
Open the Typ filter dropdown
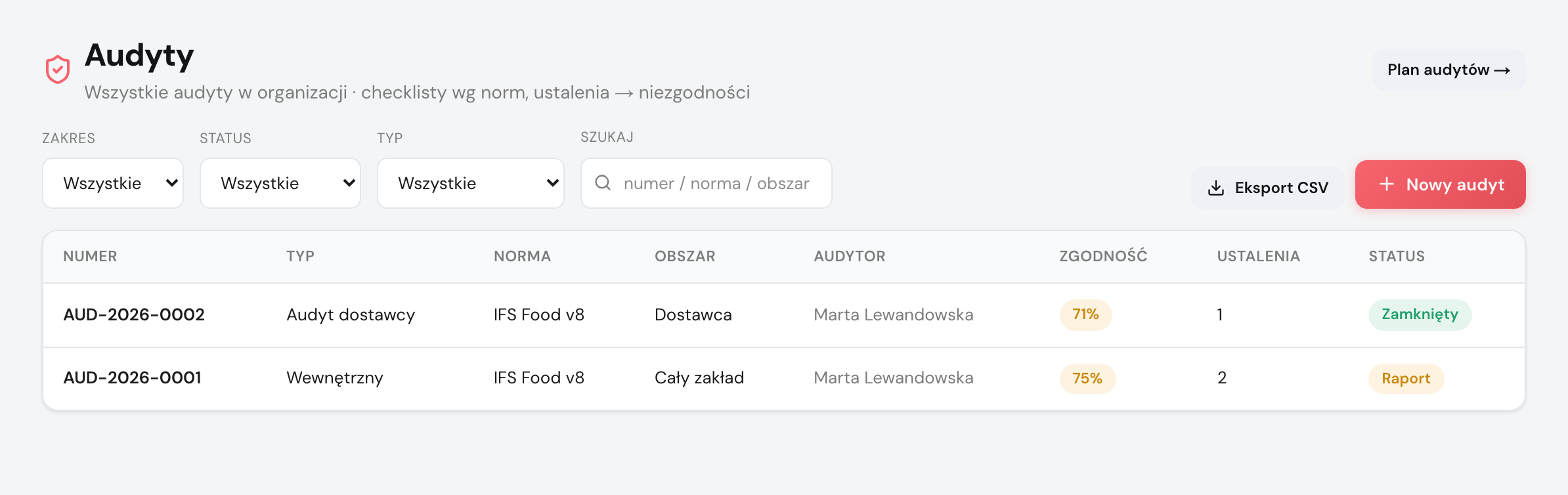tap(471, 183)
